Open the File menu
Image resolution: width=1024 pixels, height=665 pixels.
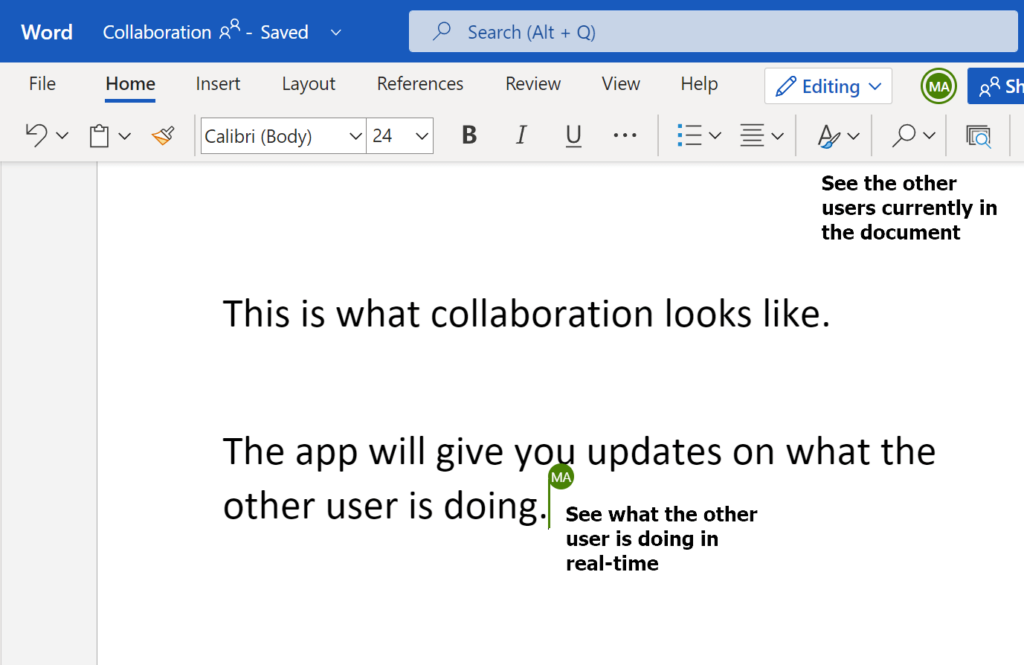(x=42, y=84)
